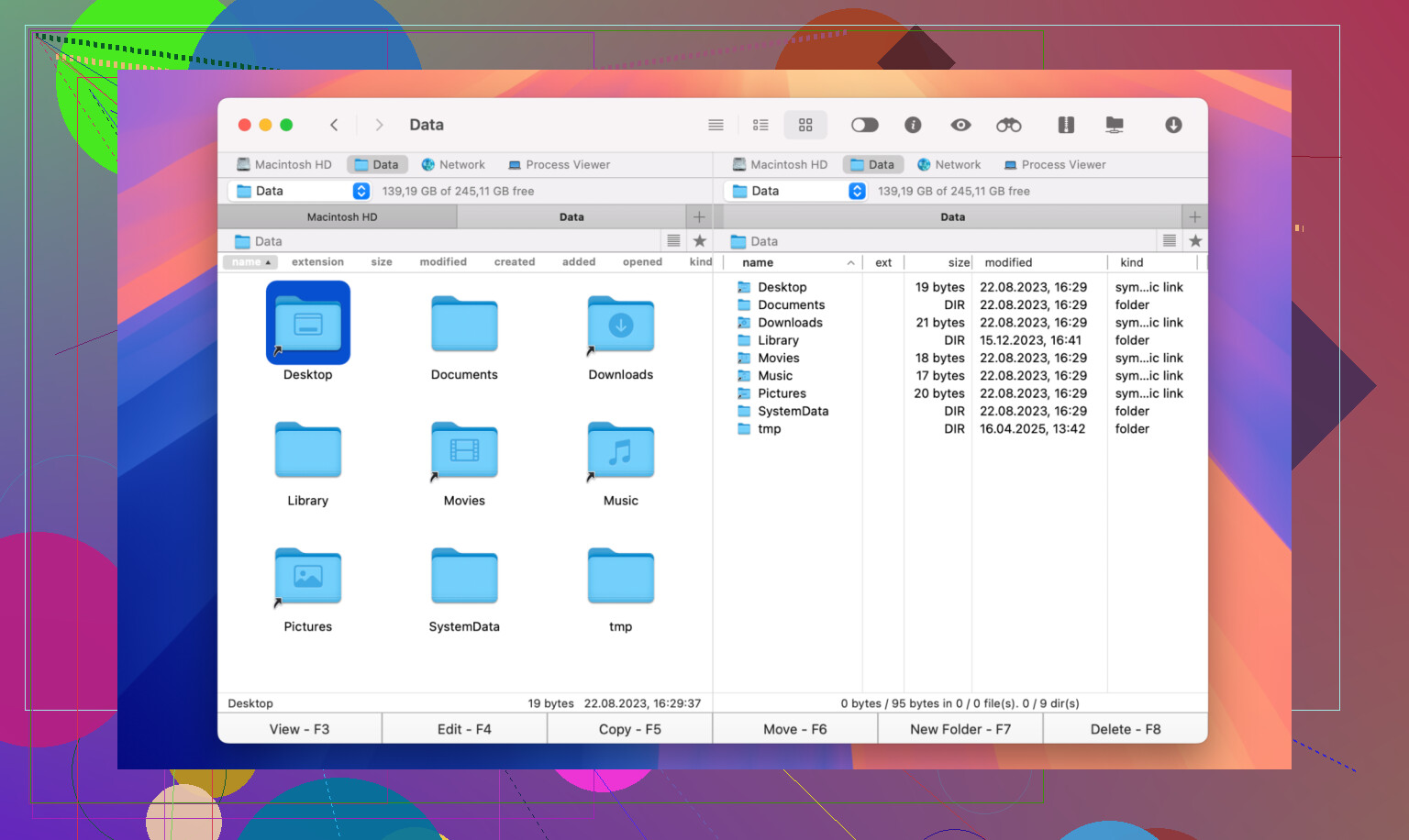The height and width of the screenshot is (840, 1409).
Task: Open right panel Data drive dropdown
Action: tap(857, 191)
